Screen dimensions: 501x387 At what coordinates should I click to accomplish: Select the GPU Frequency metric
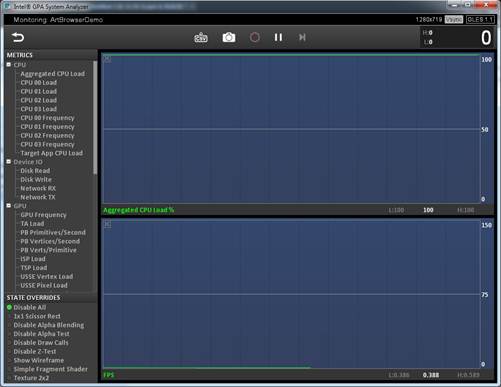(x=43, y=215)
